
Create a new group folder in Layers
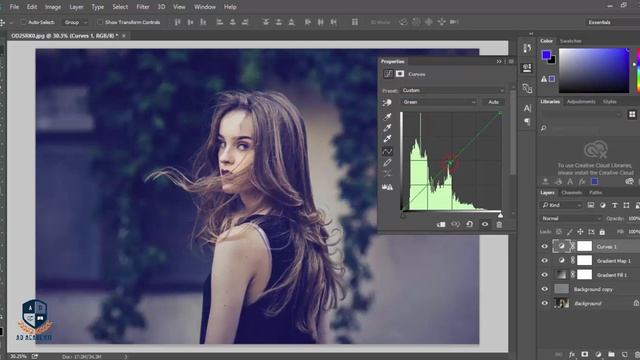611,354
